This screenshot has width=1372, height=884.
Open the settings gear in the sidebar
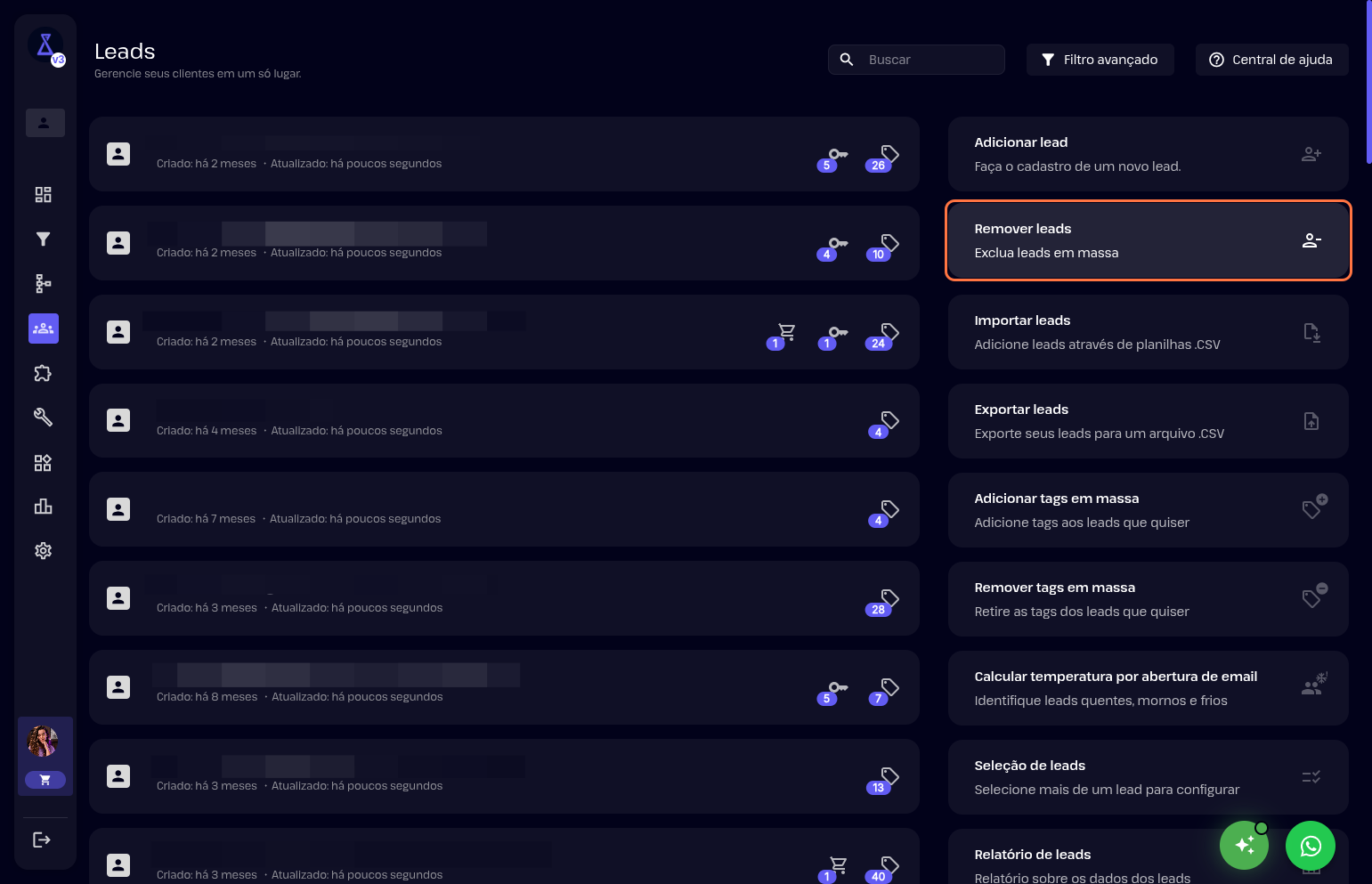43,551
